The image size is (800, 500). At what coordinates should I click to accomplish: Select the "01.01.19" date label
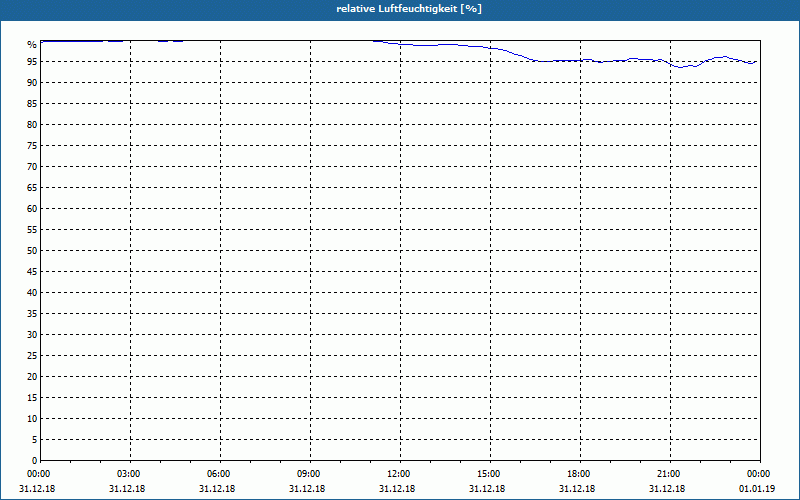pos(757,489)
